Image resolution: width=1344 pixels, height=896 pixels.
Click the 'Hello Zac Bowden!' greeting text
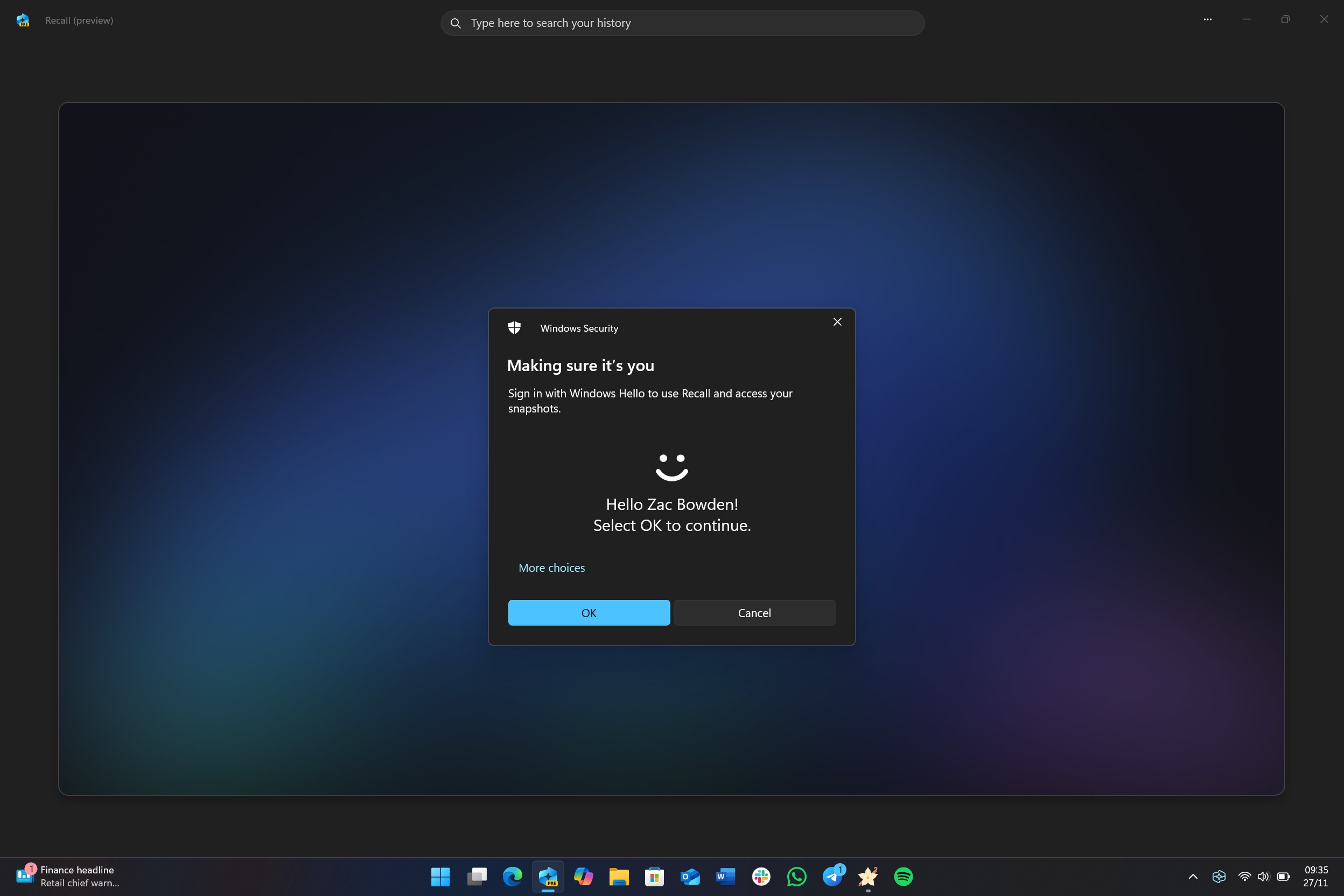672,504
